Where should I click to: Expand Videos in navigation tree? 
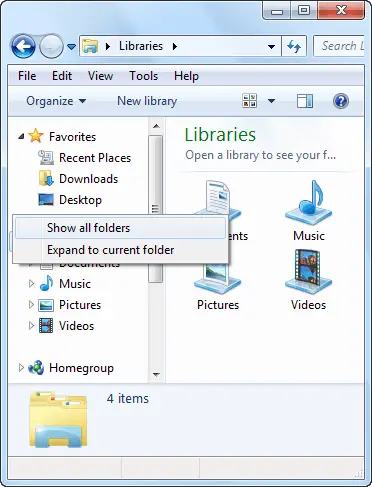[31, 326]
